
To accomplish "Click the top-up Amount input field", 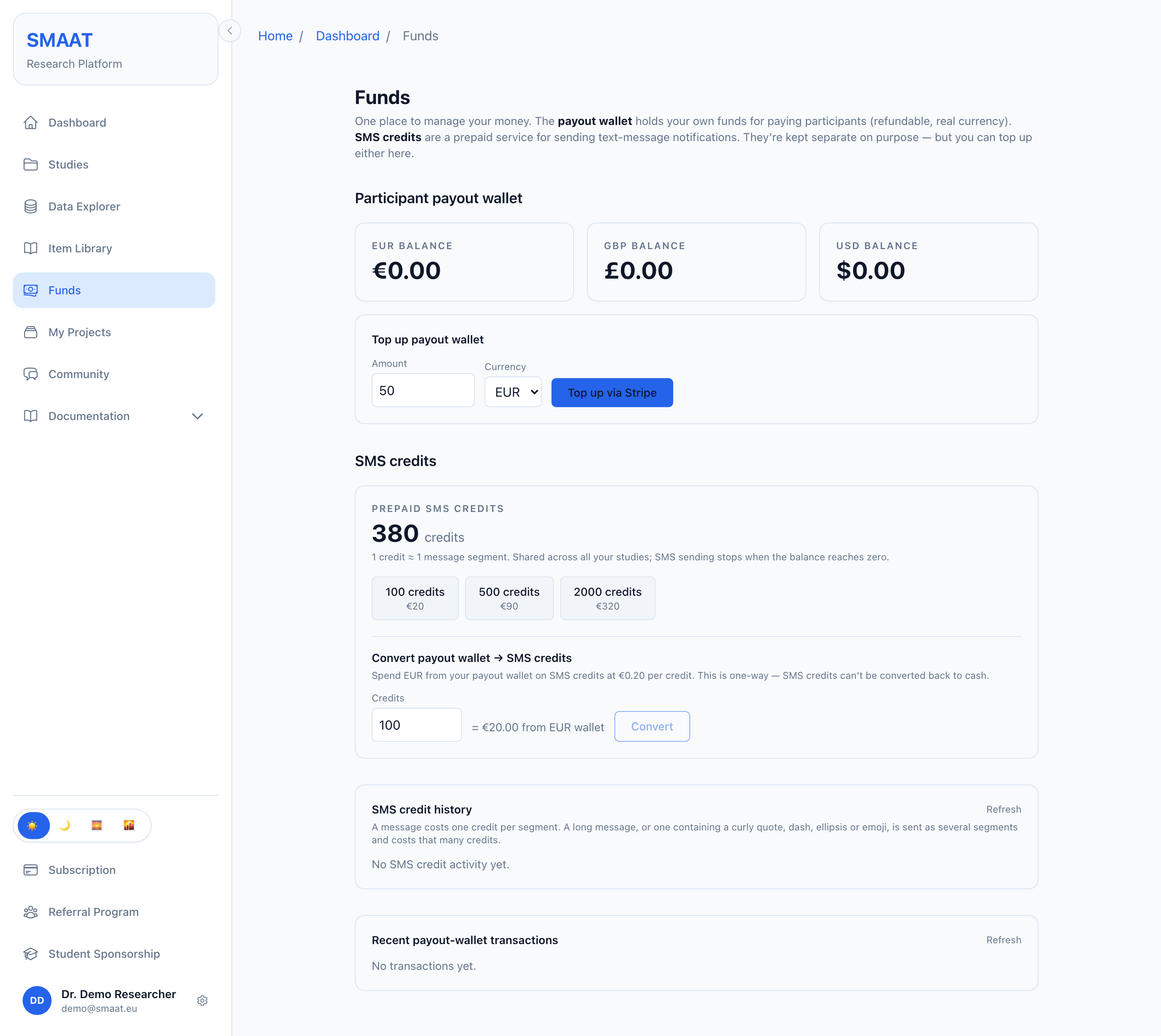I will (423, 391).
